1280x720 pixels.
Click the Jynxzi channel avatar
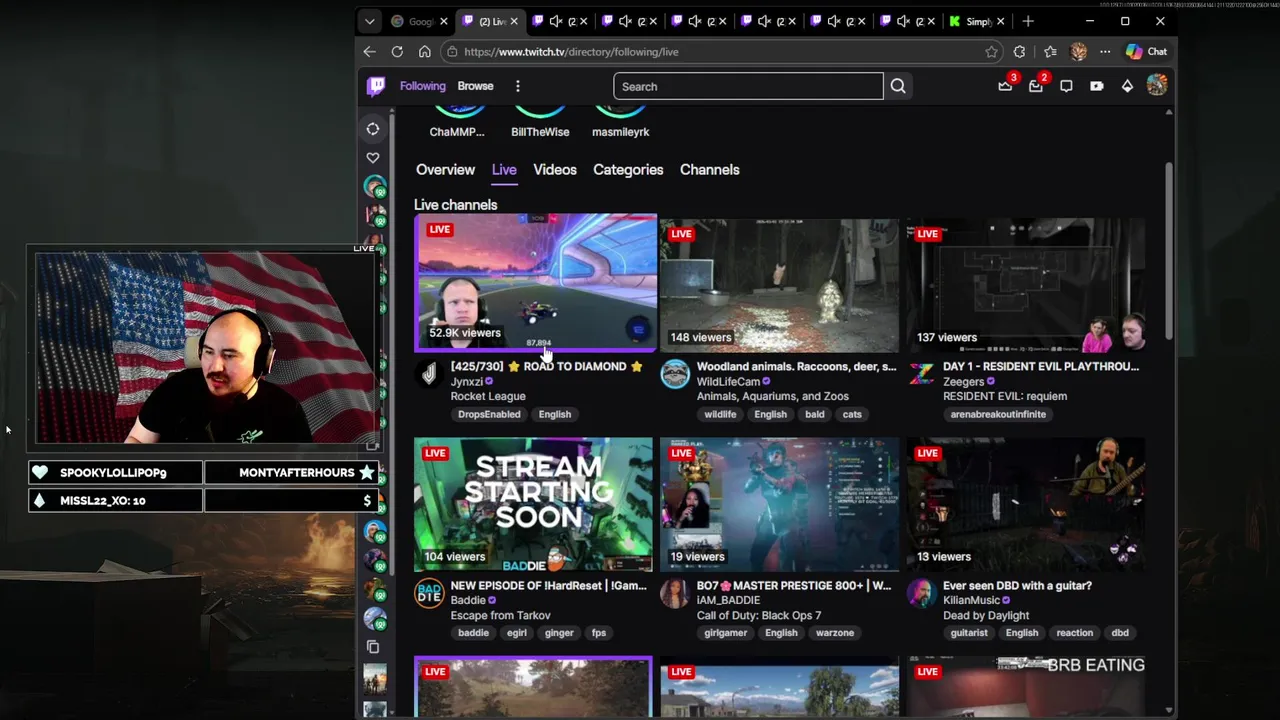coord(429,374)
